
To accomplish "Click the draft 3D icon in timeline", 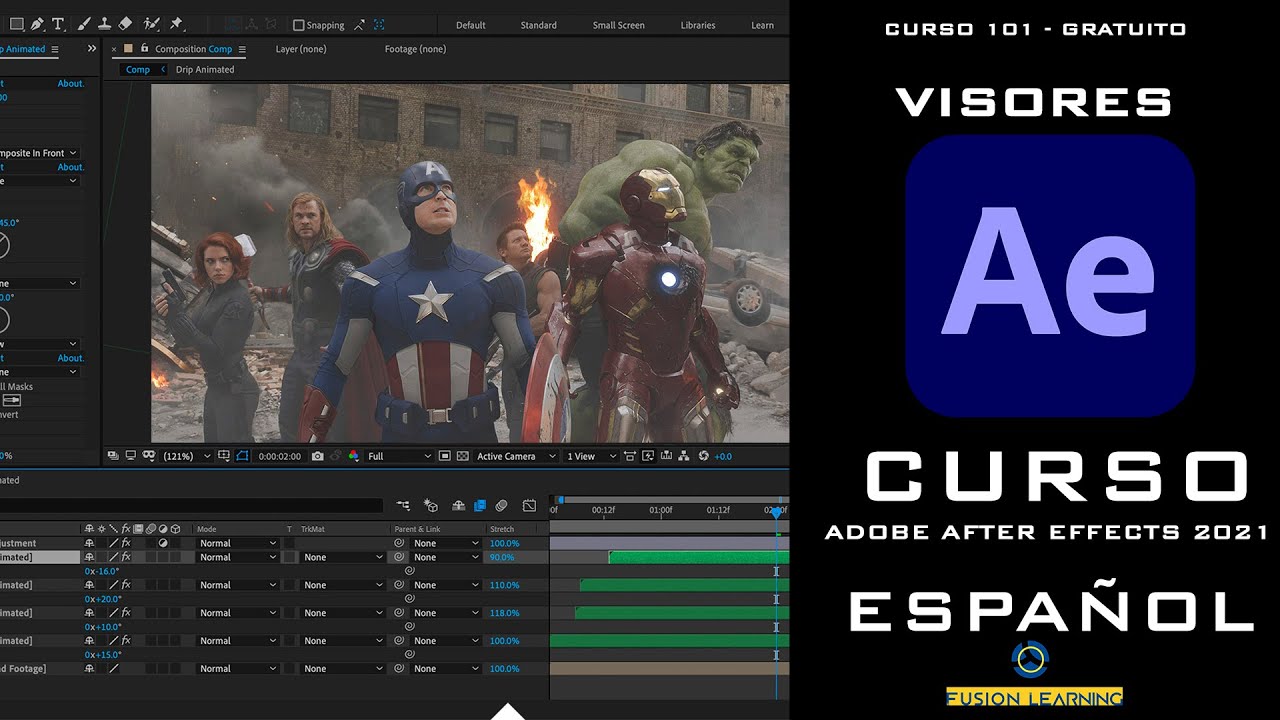I will point(431,506).
